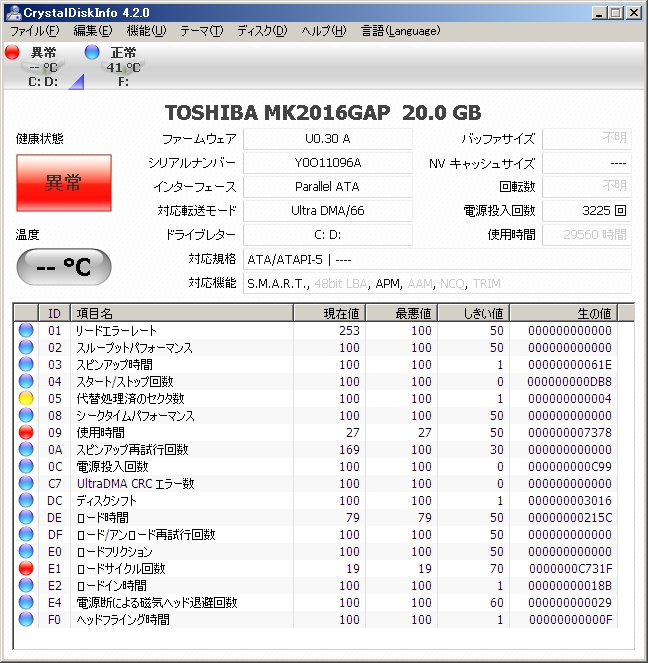Select the ロードサイクル回数 attribute name
The height and width of the screenshot is (663, 648).
click(x=121, y=568)
